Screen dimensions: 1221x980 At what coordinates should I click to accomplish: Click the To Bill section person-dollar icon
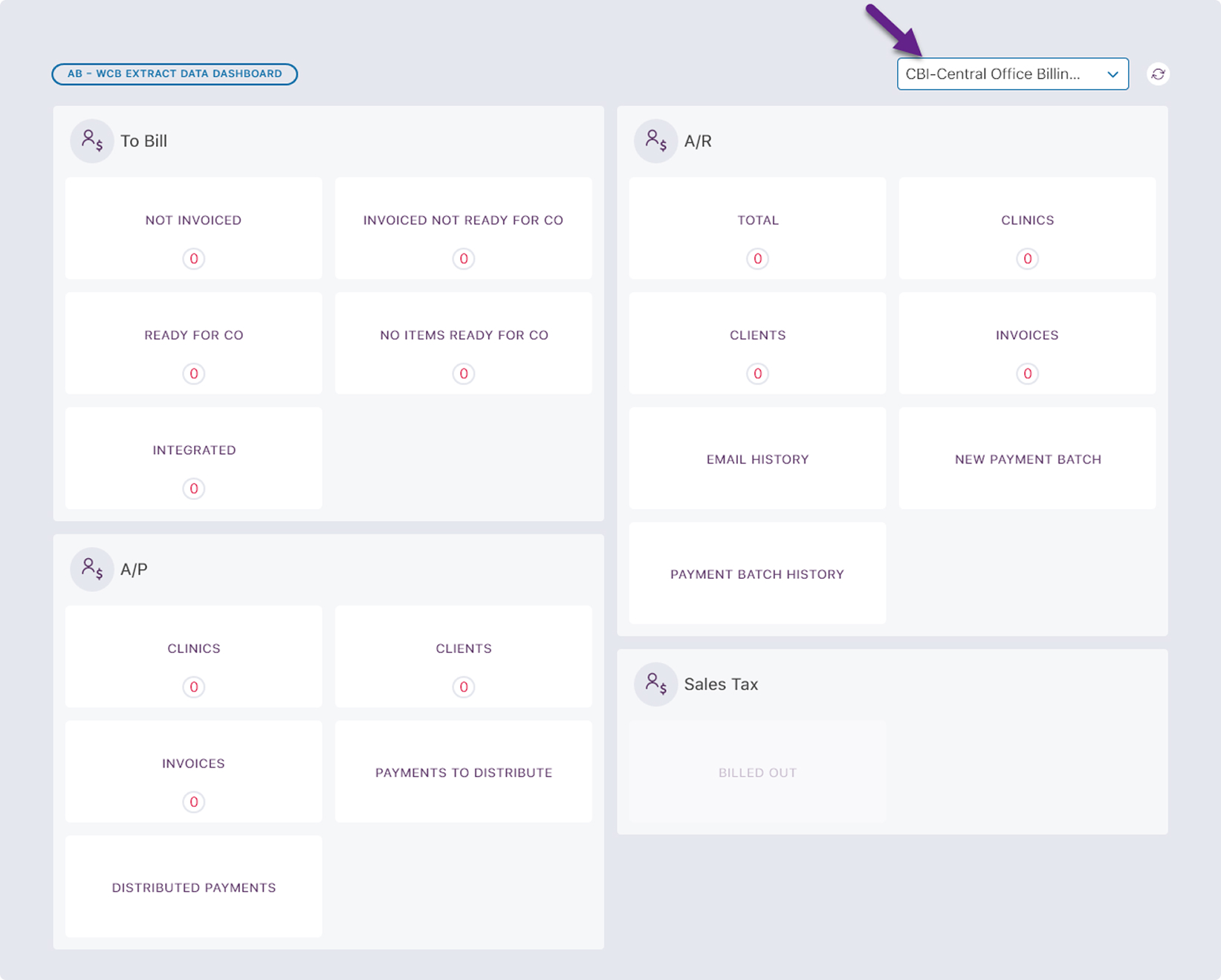[x=92, y=141]
